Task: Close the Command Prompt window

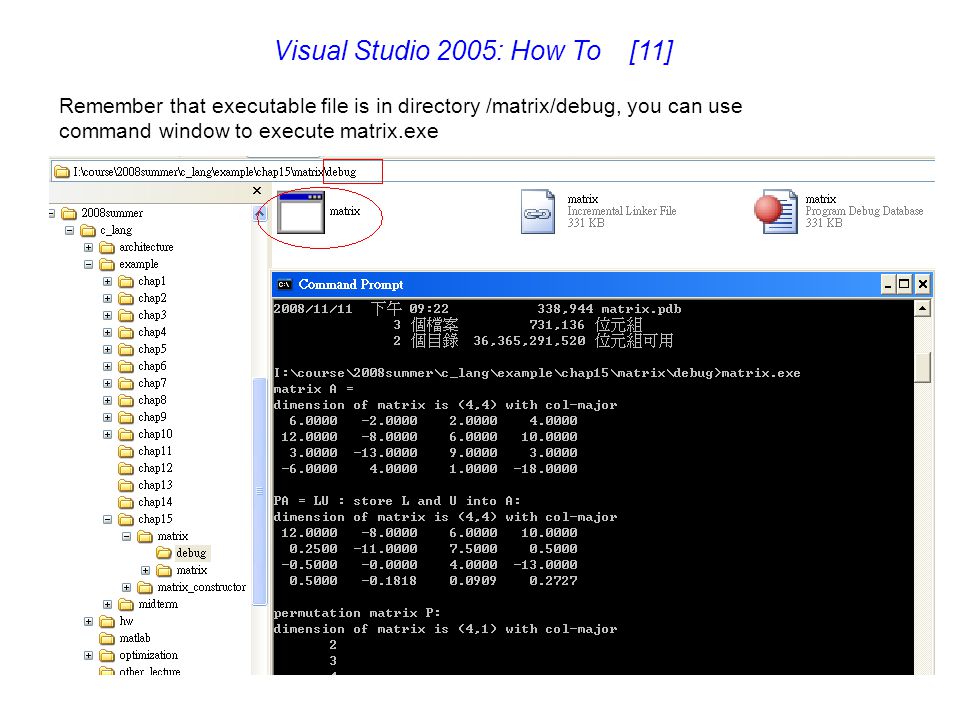Action: point(923,285)
